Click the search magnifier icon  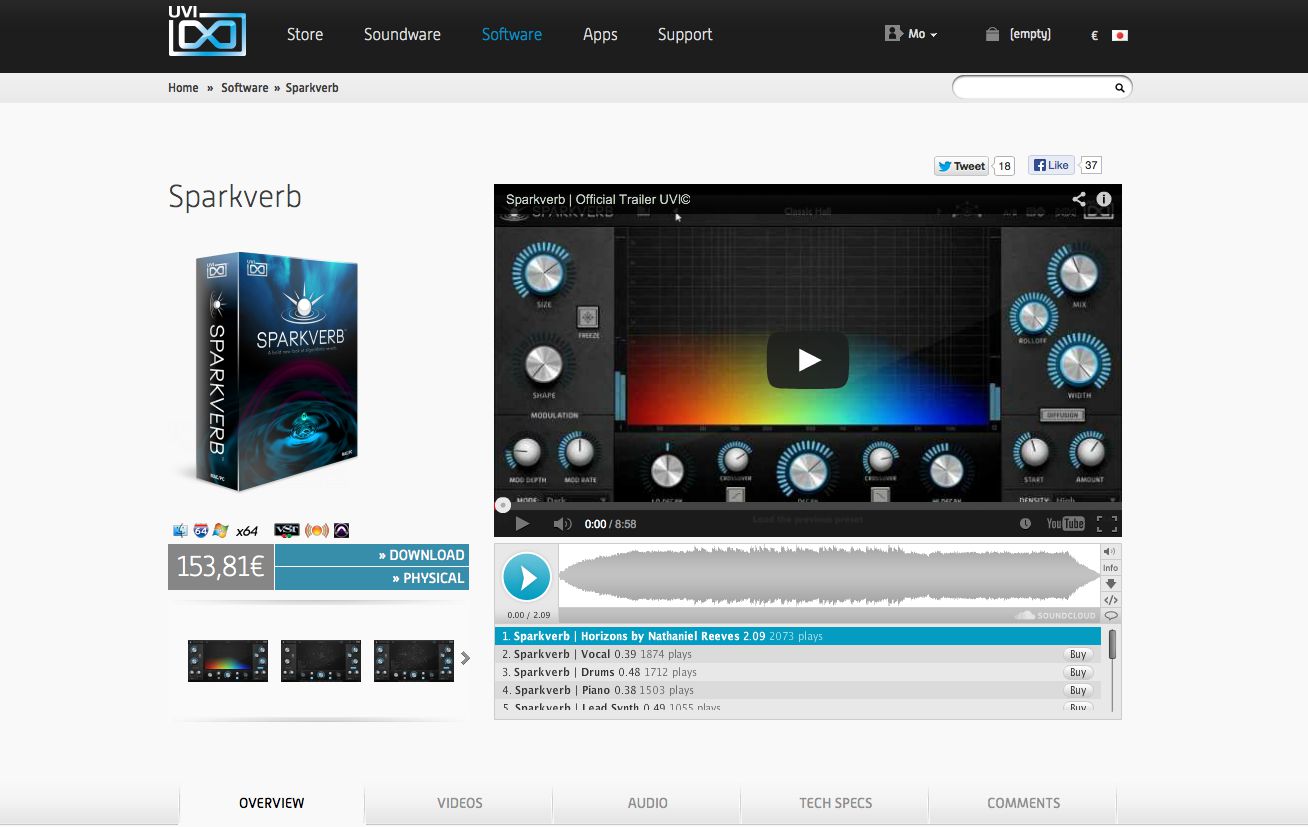(1120, 88)
